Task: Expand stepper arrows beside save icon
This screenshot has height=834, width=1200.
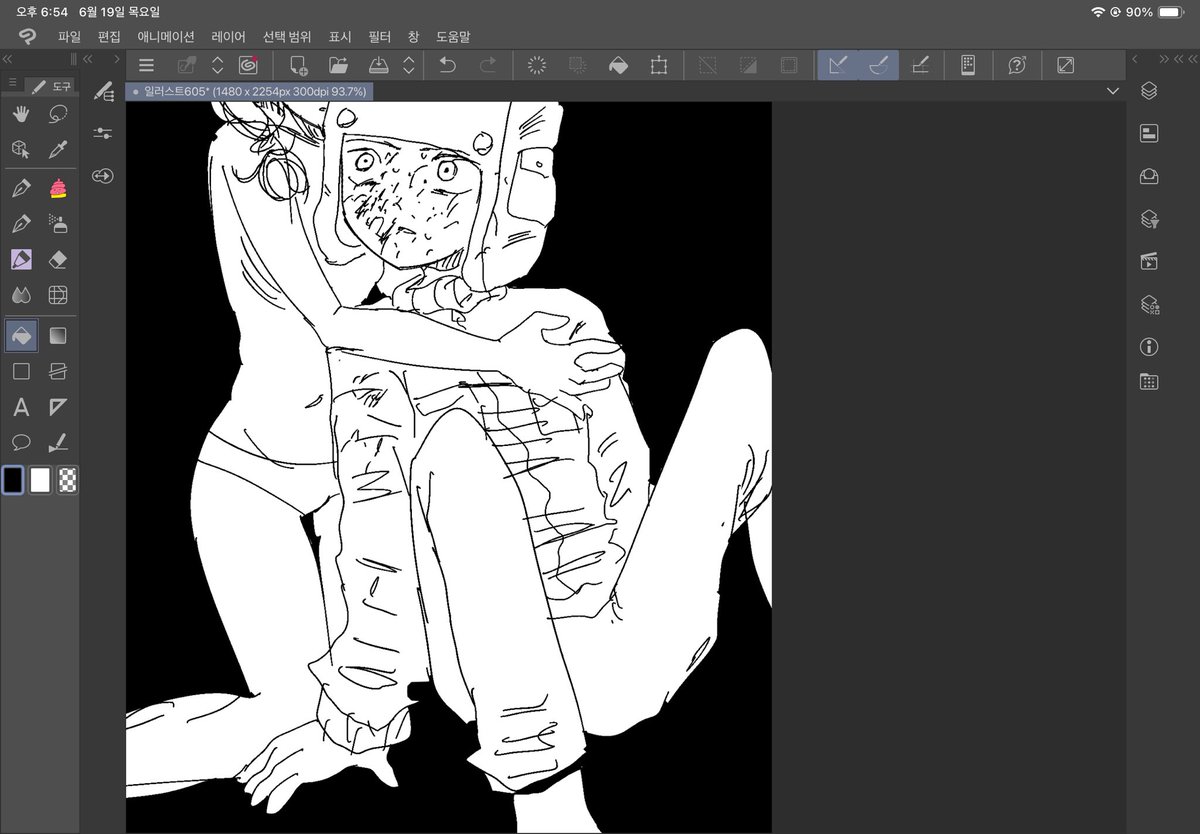Action: click(408, 66)
